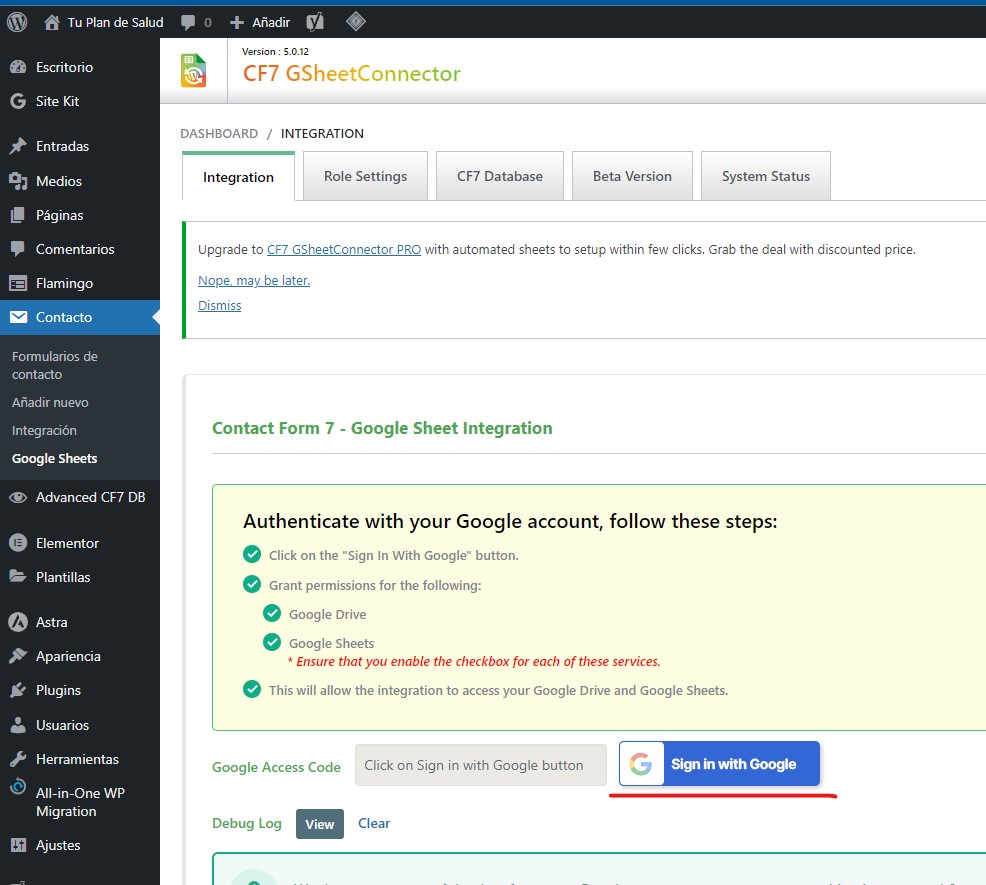Open the Plugins menu label
The image size is (986, 885).
pos(58,691)
